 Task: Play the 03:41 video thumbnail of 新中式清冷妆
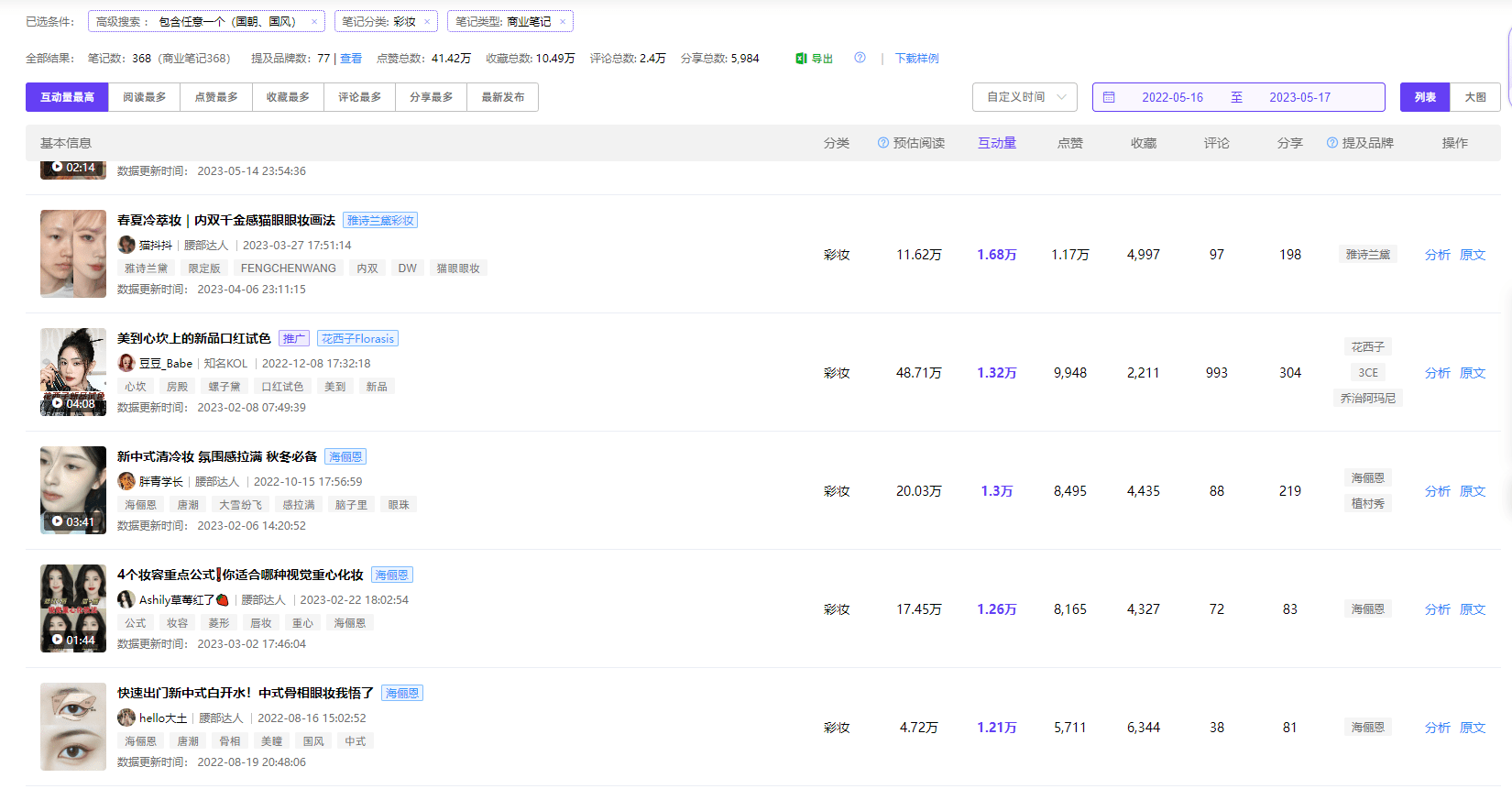pyautogui.click(x=73, y=490)
